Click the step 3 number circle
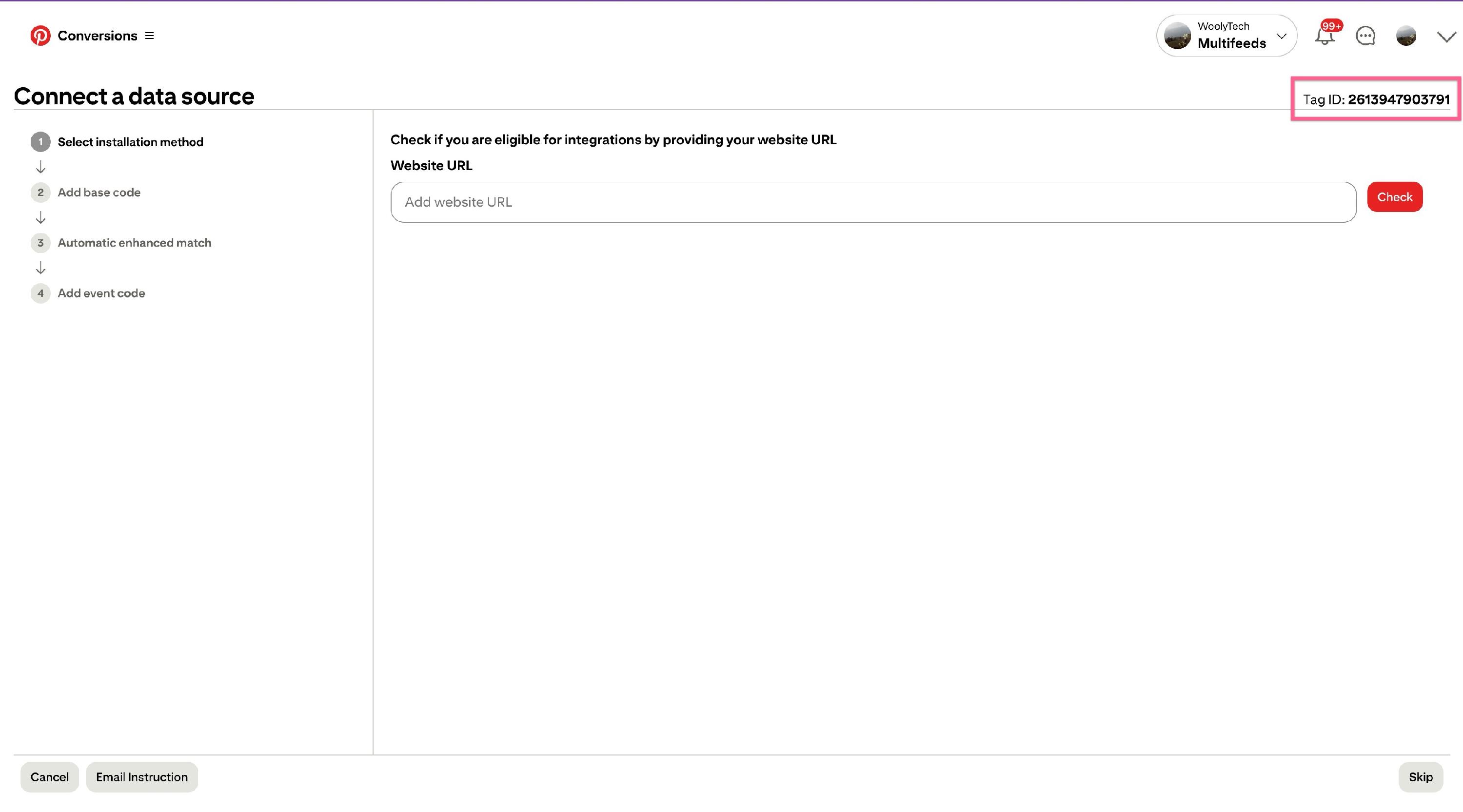The width and height of the screenshot is (1463, 812). (x=40, y=243)
